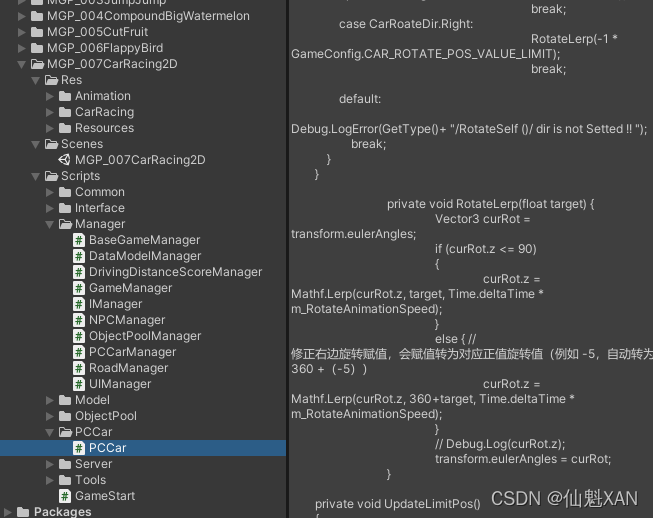The image size is (653, 518).
Task: Select the BaseGameManager script icon
Action: 79,240
